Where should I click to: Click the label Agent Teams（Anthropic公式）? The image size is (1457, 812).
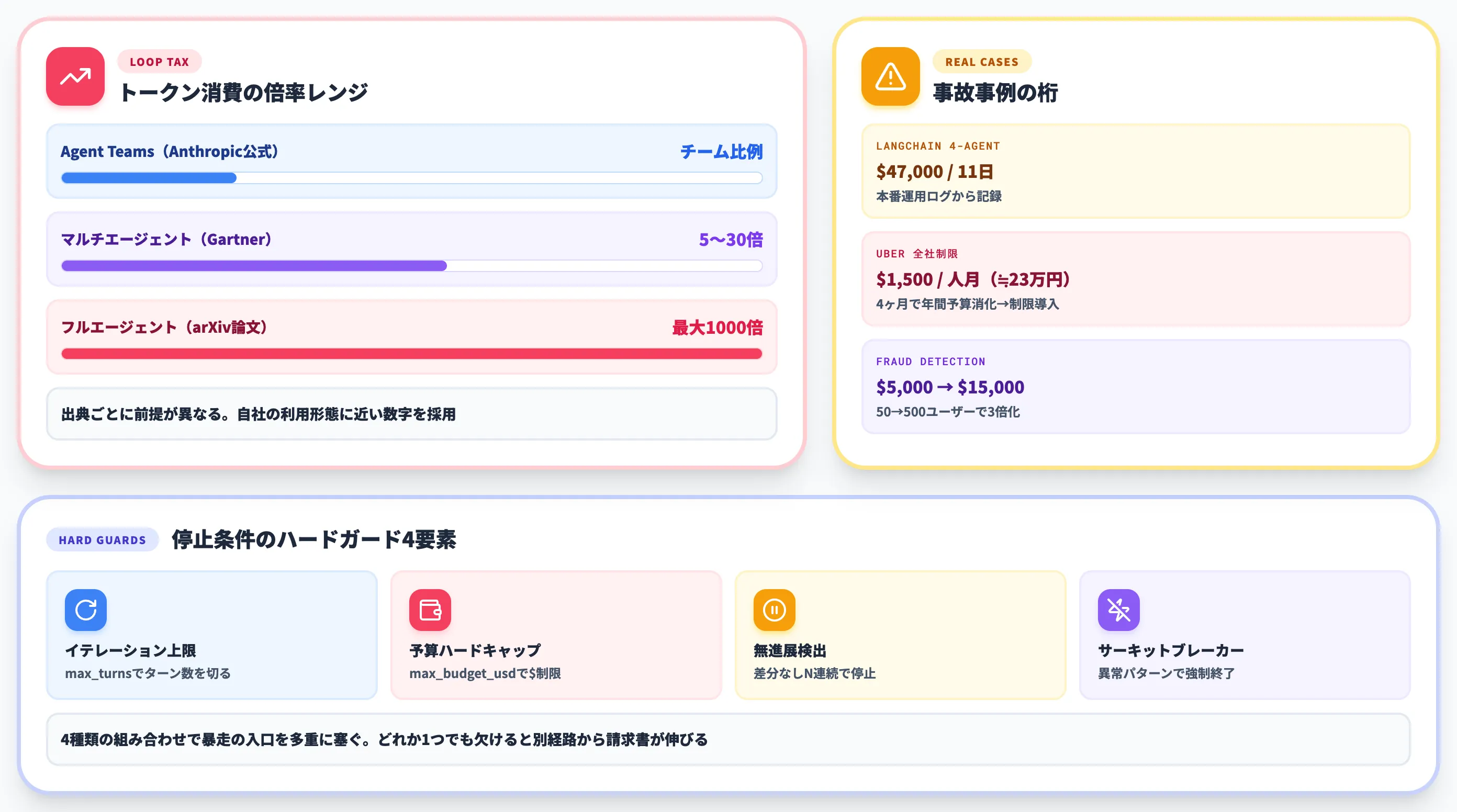pyautogui.click(x=170, y=152)
